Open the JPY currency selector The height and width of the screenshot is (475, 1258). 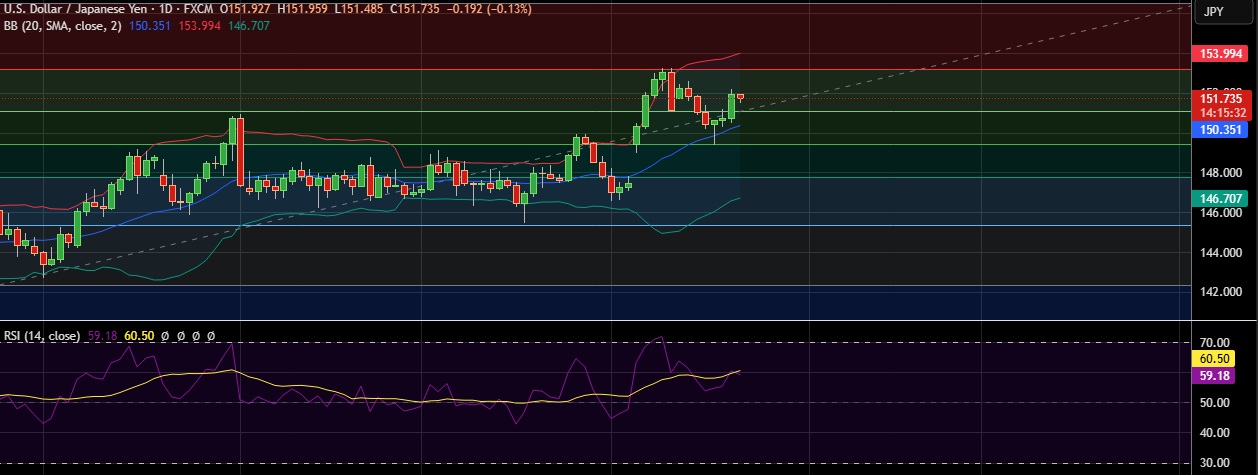point(1214,11)
